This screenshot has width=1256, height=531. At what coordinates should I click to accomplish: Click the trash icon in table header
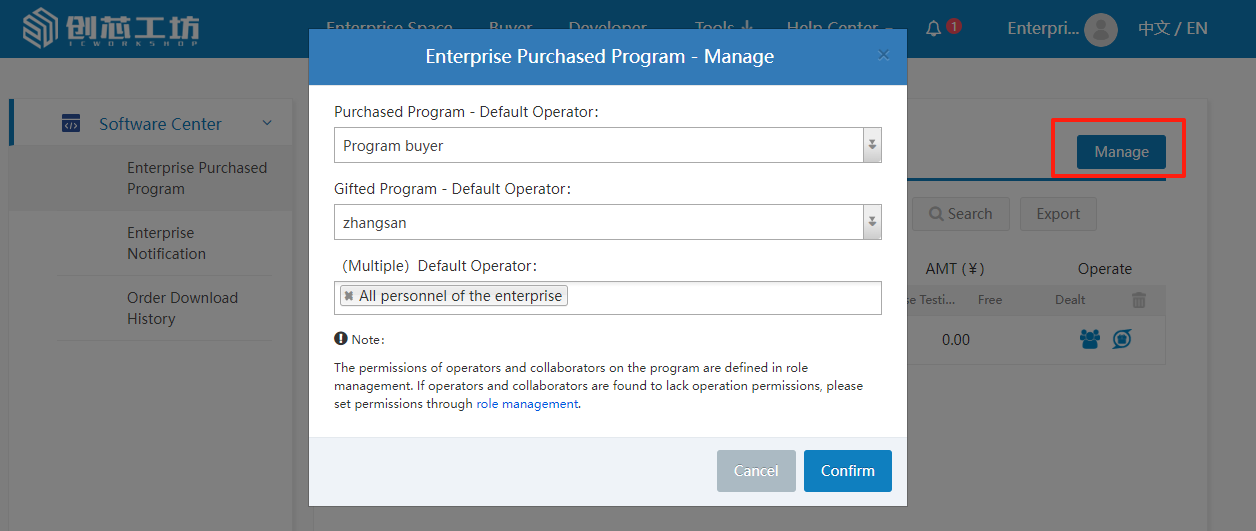(x=1138, y=300)
